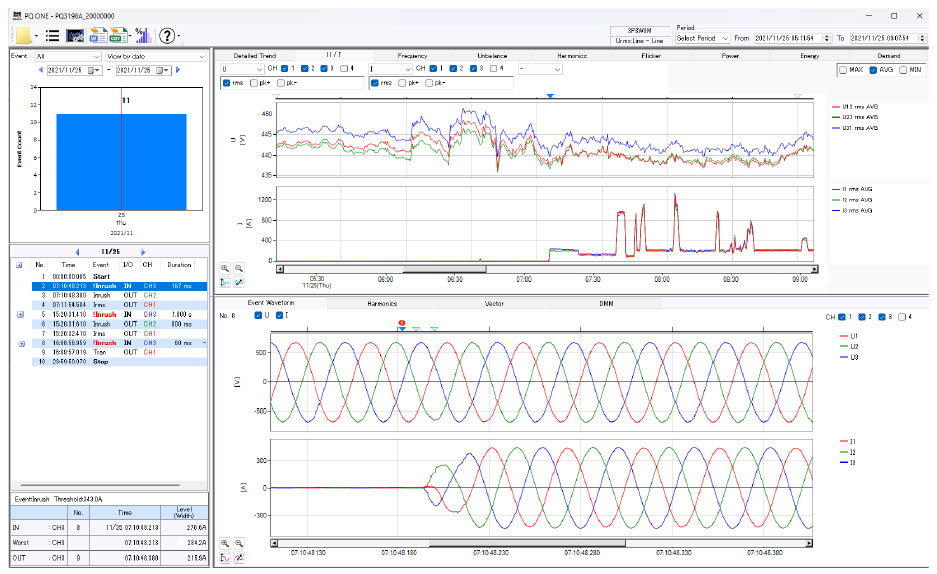Toggle the MIN checkbox
The width and height of the screenshot is (937, 574).
(905, 69)
